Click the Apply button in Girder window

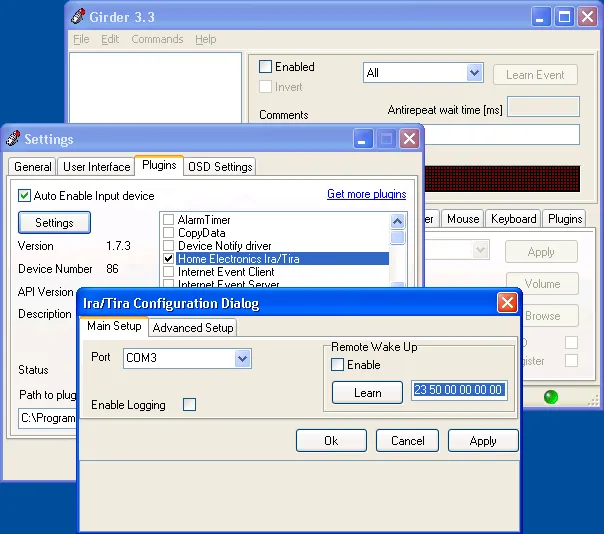click(x=541, y=252)
